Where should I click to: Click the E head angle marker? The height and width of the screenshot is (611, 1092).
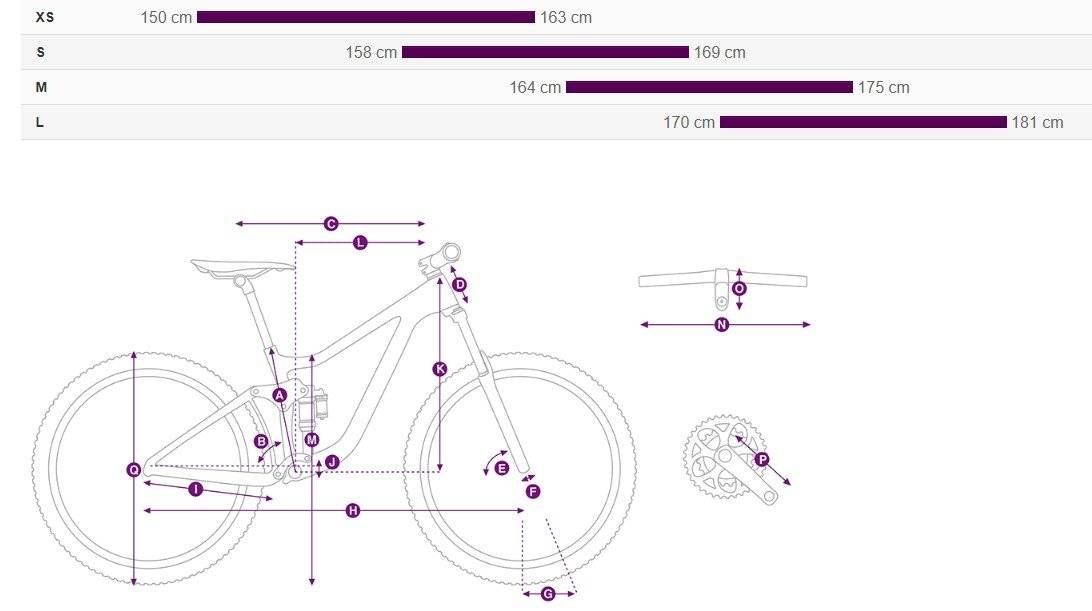[x=501, y=468]
